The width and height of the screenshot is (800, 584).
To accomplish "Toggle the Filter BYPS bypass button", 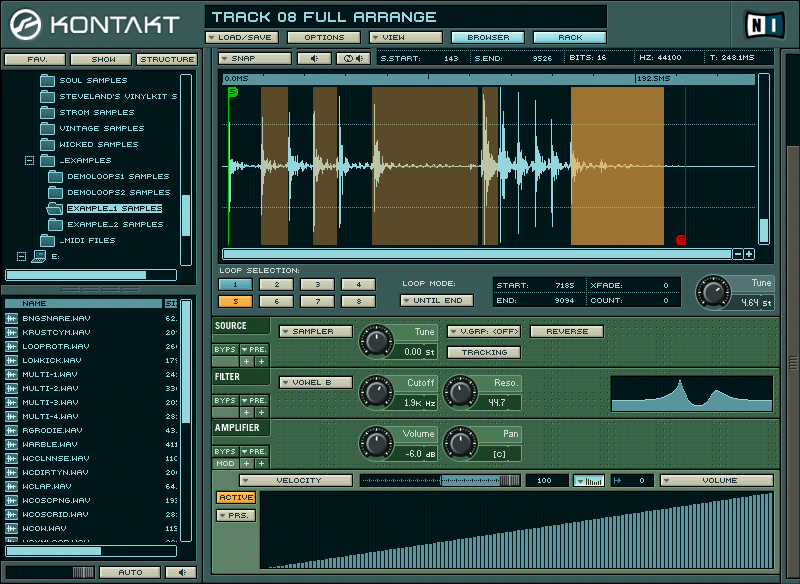I will pyautogui.click(x=225, y=400).
